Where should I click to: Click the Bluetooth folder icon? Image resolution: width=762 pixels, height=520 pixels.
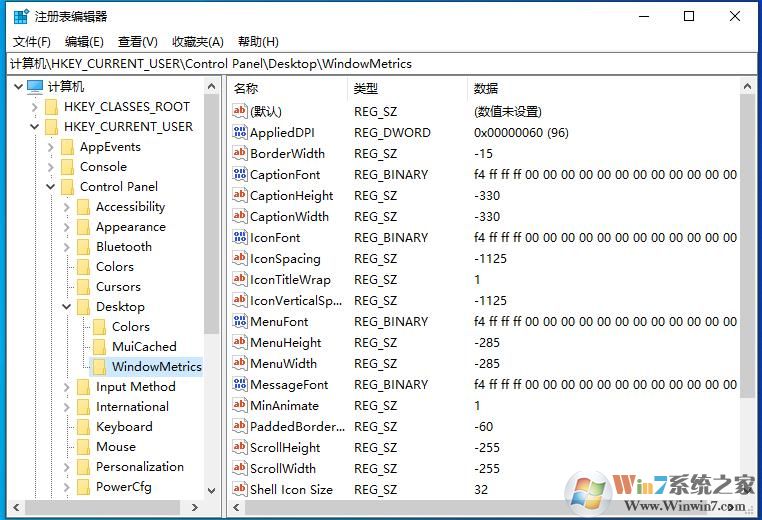click(x=83, y=247)
